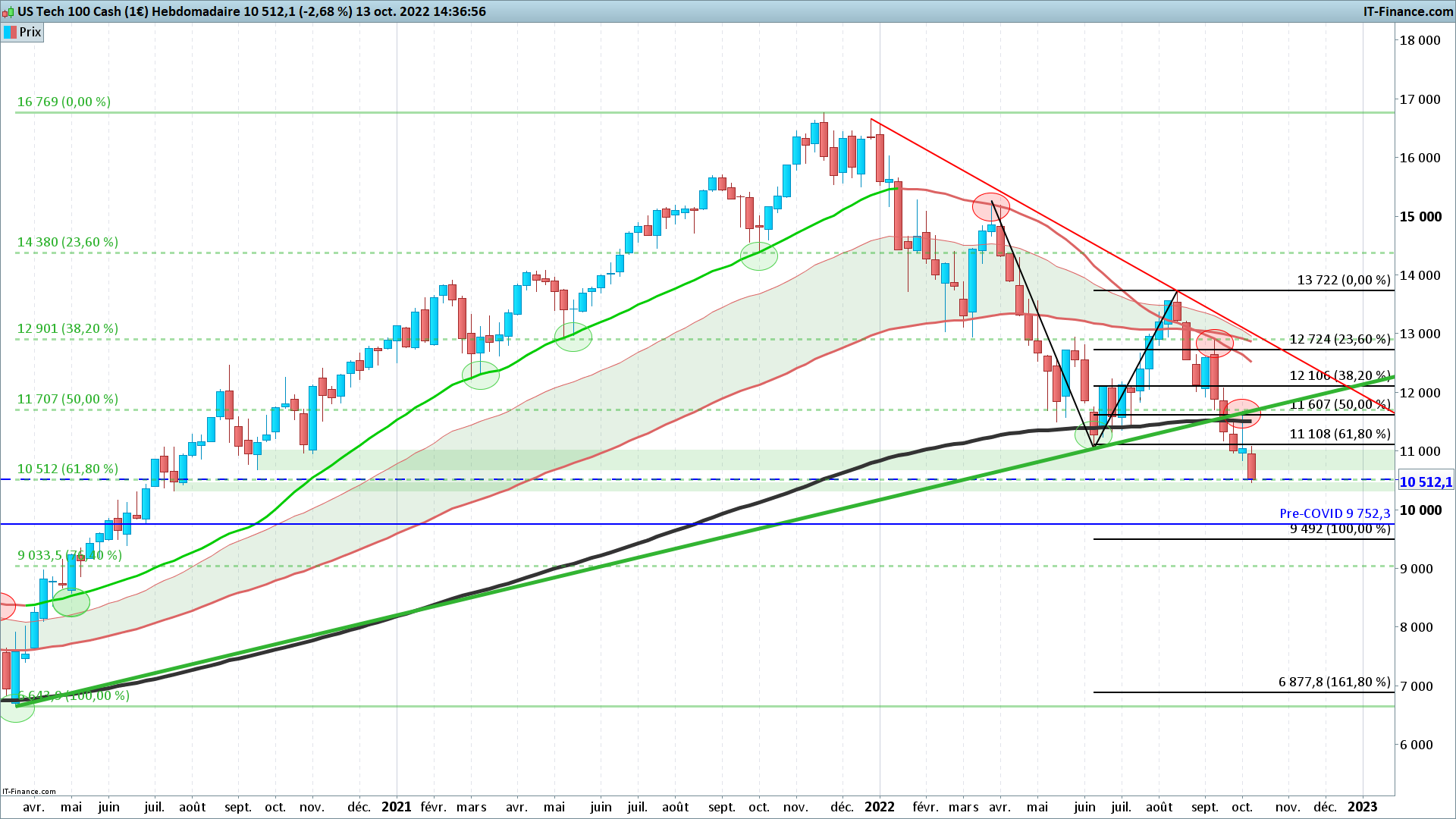The image size is (1456, 819).
Task: Click the green "14 380 (23,60 %)" Fibonacci label
Action: (x=67, y=242)
